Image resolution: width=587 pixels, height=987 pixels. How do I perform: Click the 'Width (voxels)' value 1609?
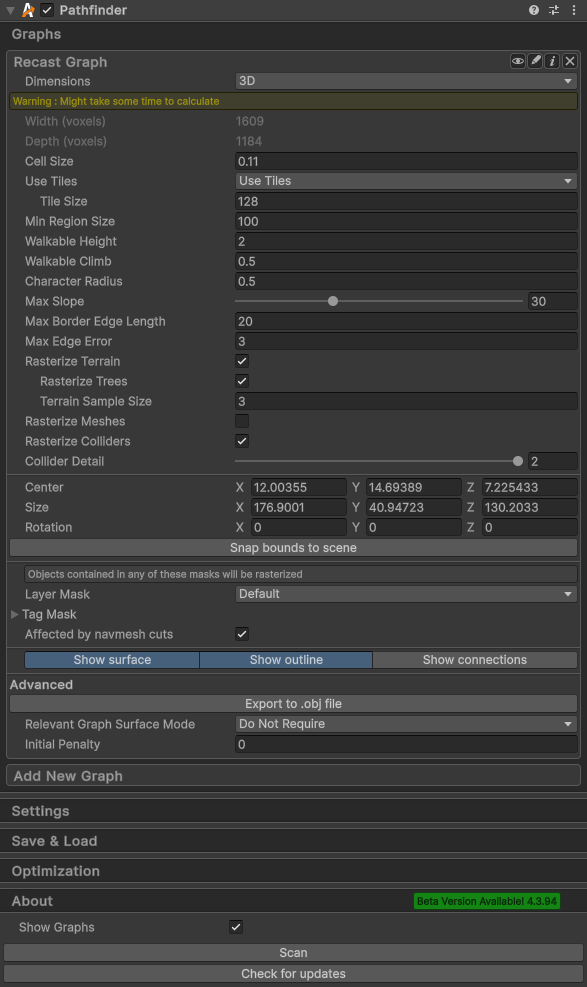tap(250, 121)
